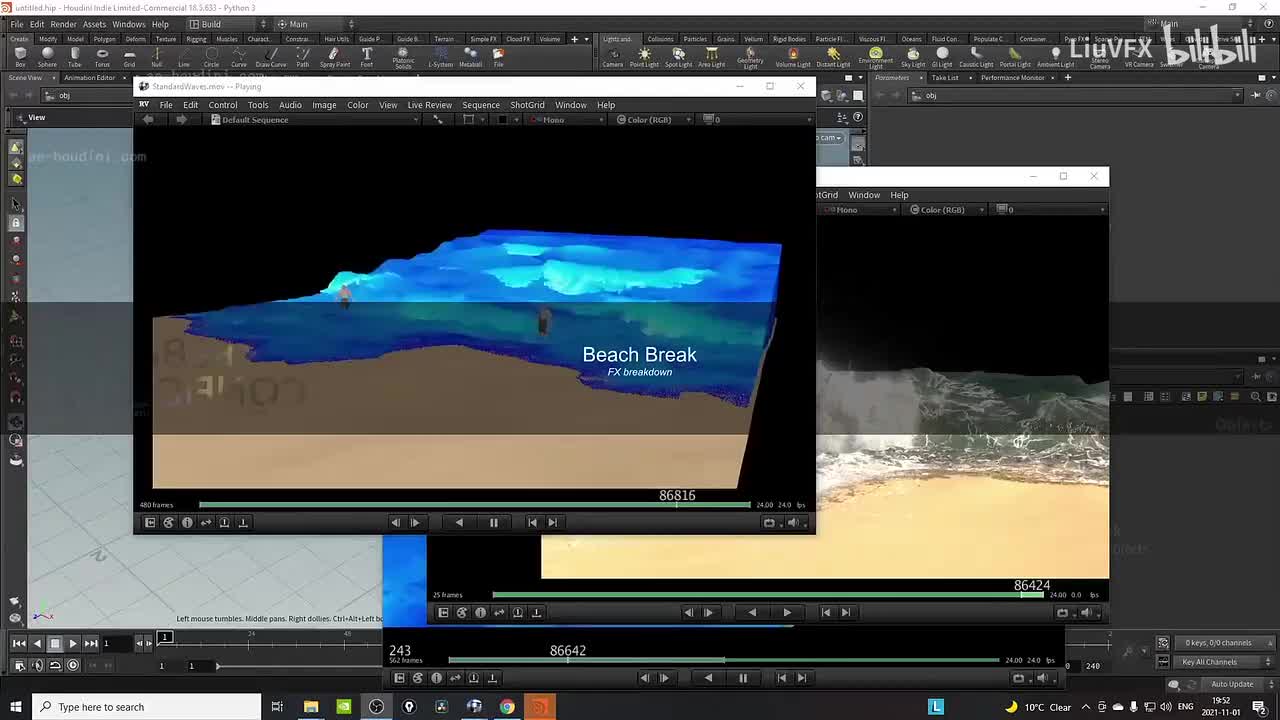Choose the Spray Paint tool
This screenshot has height=720, width=1280.
(x=335, y=56)
